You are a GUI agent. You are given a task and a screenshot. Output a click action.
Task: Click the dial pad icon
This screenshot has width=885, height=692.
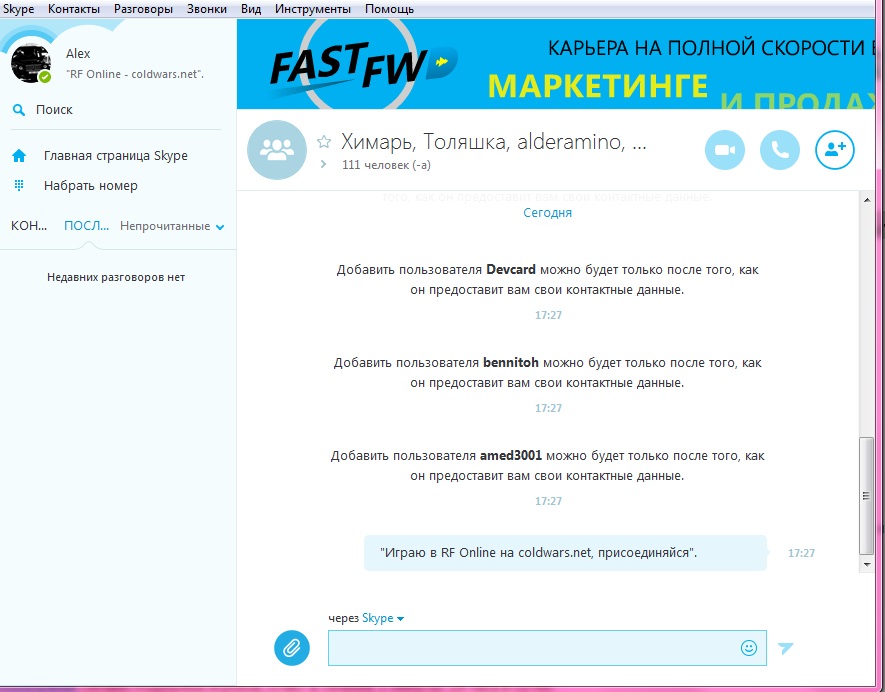point(19,185)
